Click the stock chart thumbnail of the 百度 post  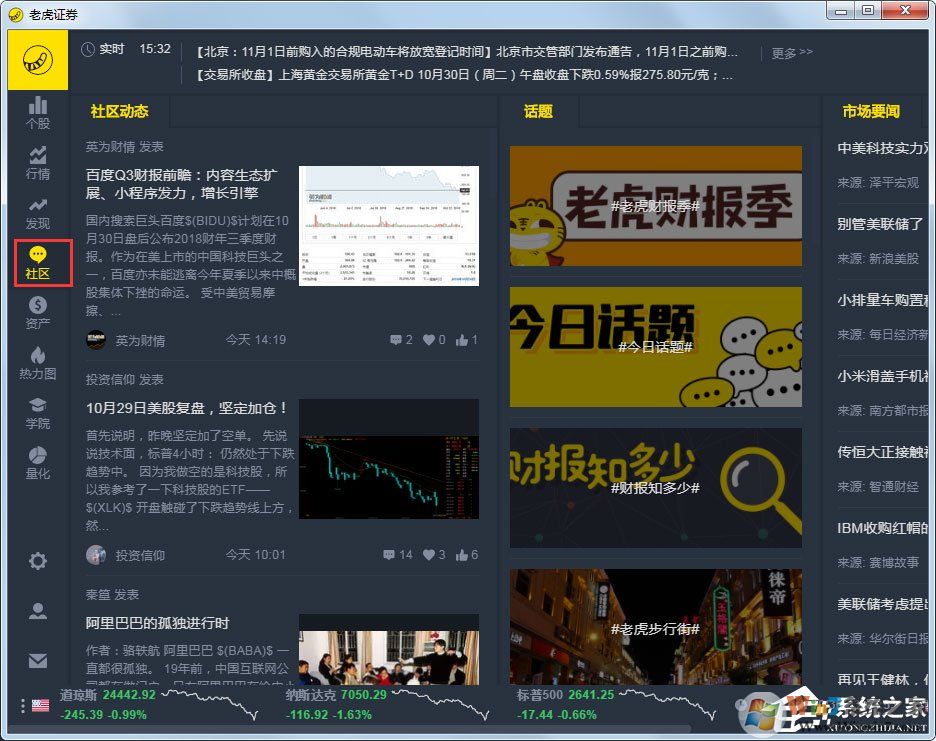[x=389, y=226]
